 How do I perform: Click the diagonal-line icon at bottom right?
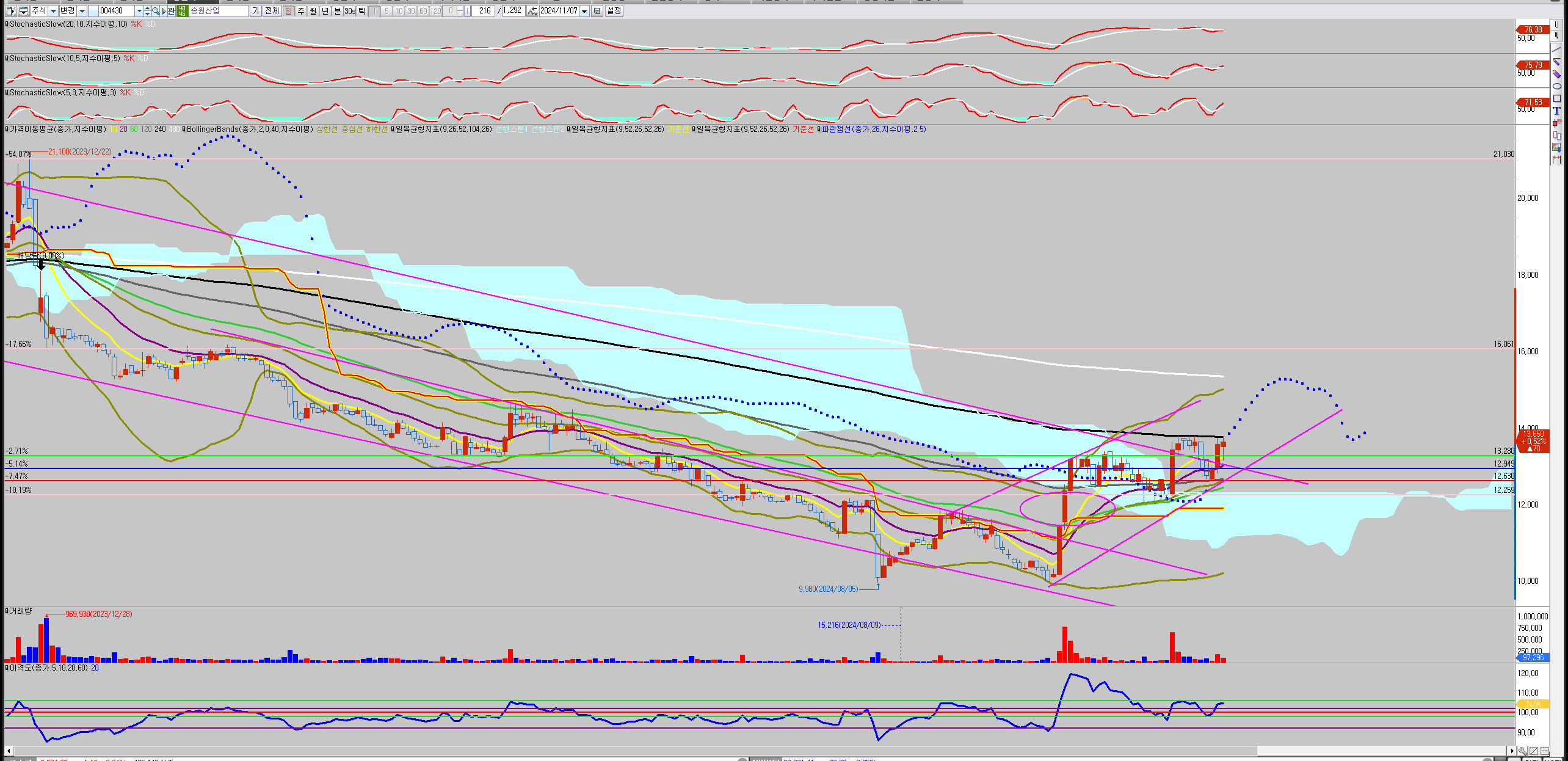click(x=1534, y=751)
